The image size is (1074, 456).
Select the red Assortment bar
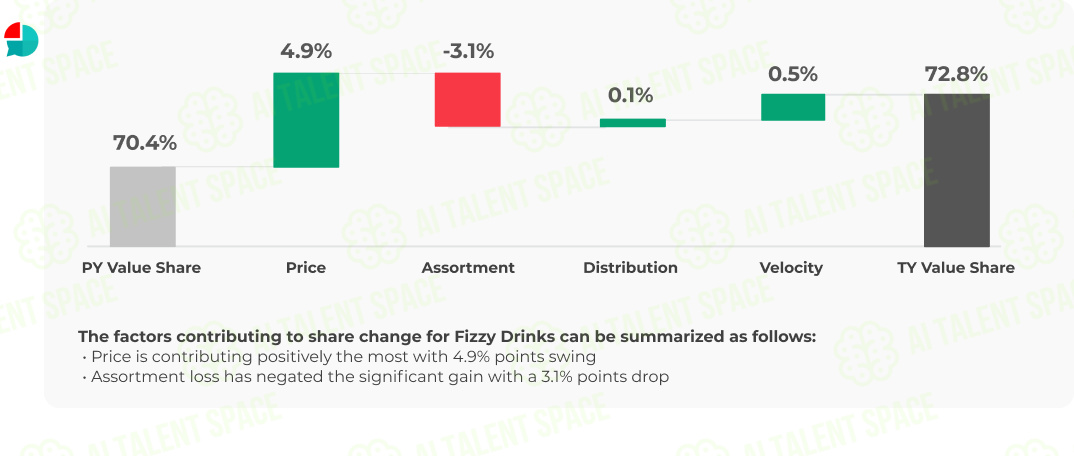pyautogui.click(x=468, y=99)
